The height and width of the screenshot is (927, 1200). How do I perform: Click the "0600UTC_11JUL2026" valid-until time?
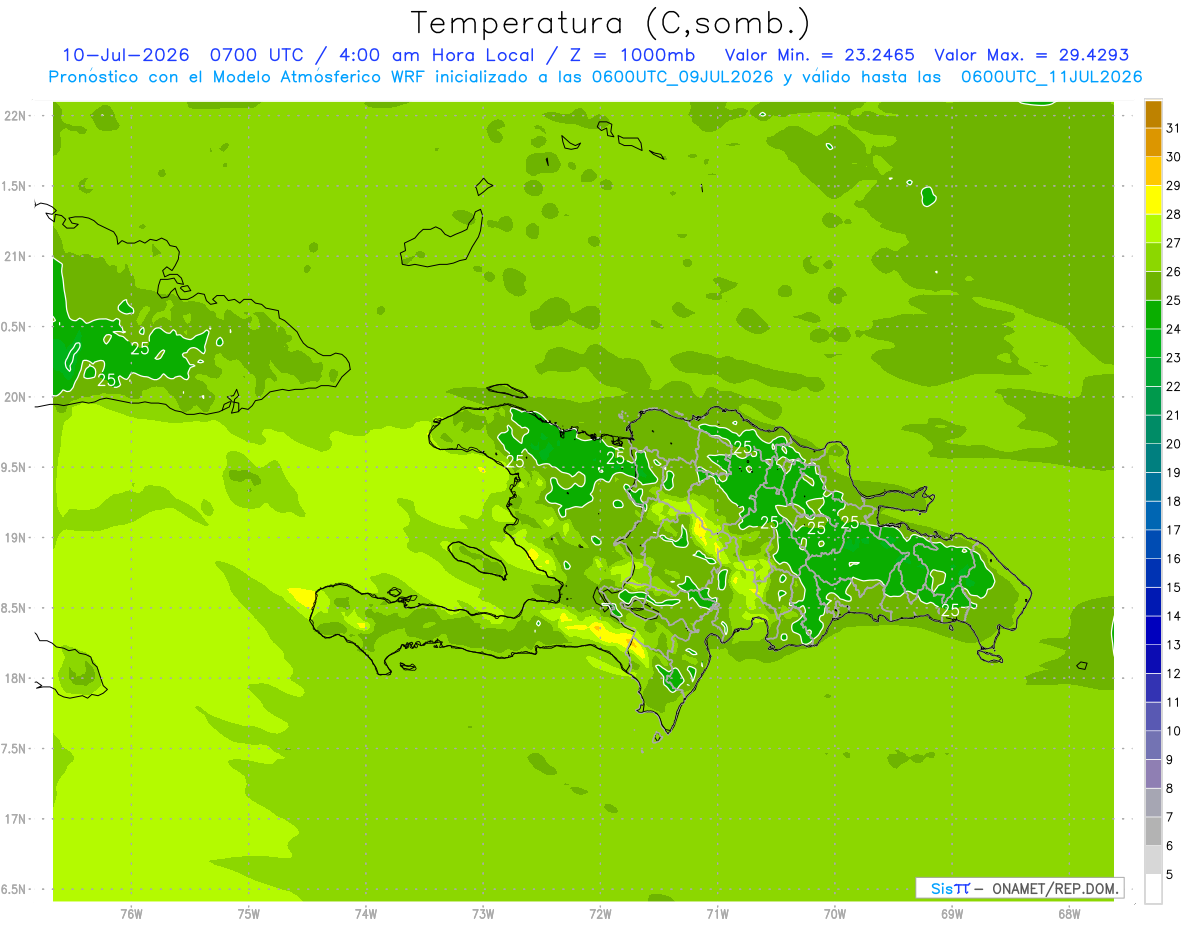1051,77
